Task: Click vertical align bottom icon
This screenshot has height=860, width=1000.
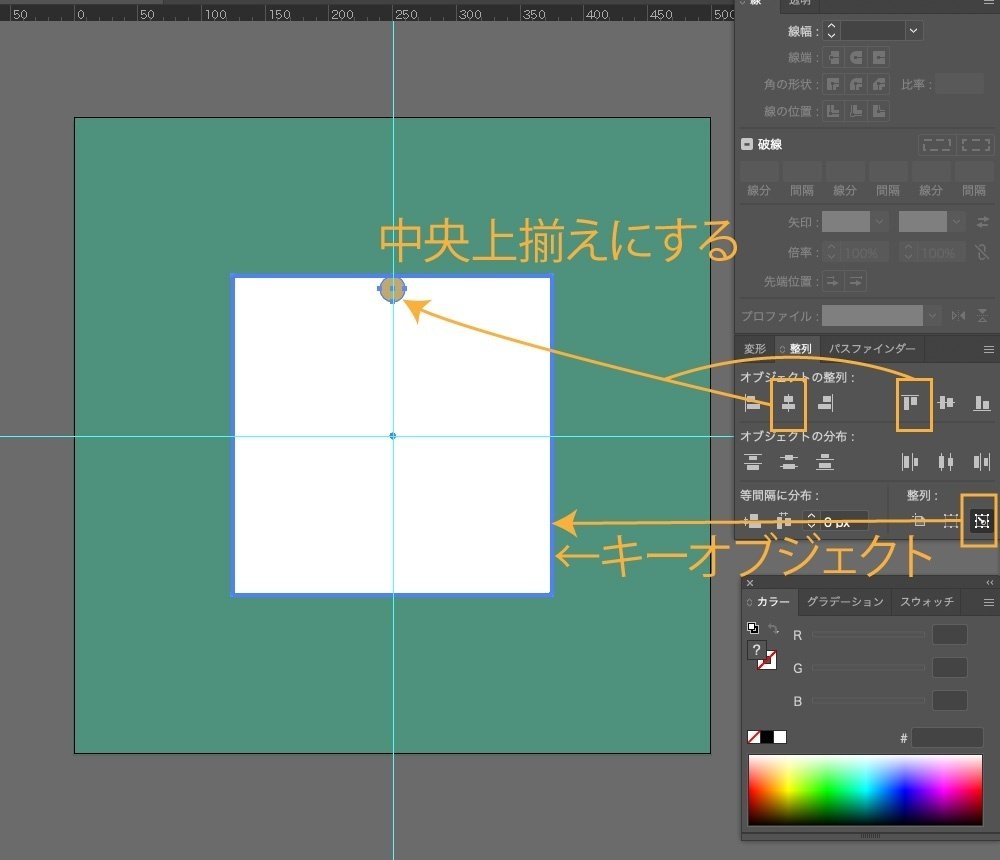Action: click(x=982, y=403)
